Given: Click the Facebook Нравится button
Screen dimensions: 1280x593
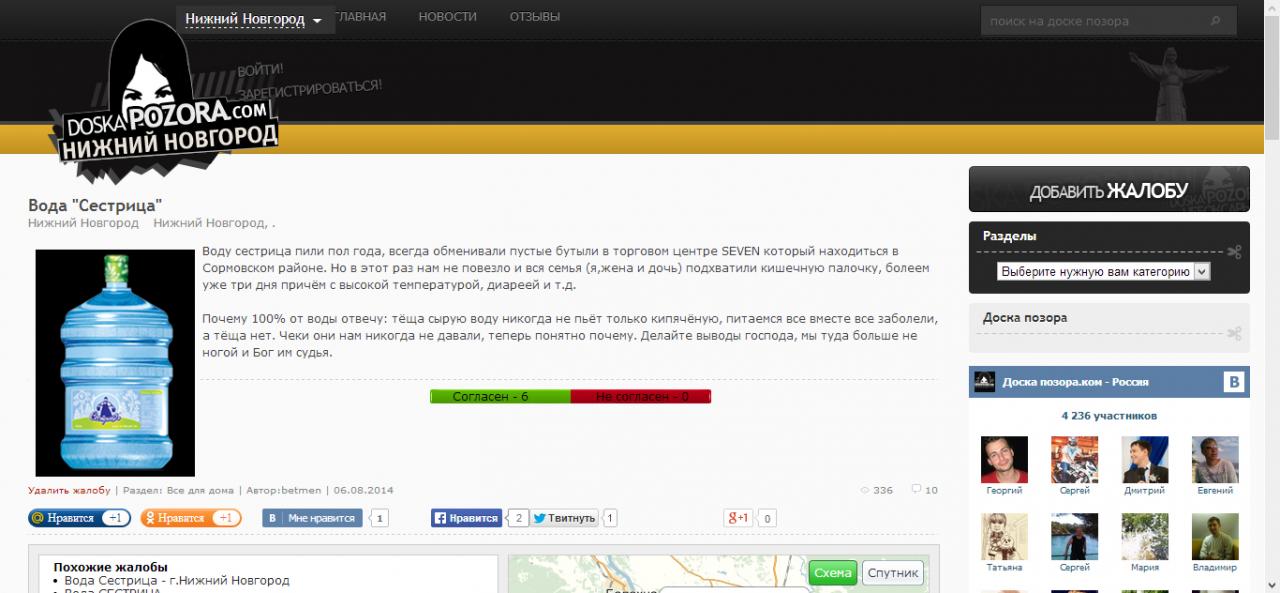Looking at the screenshot, I should (x=466, y=518).
